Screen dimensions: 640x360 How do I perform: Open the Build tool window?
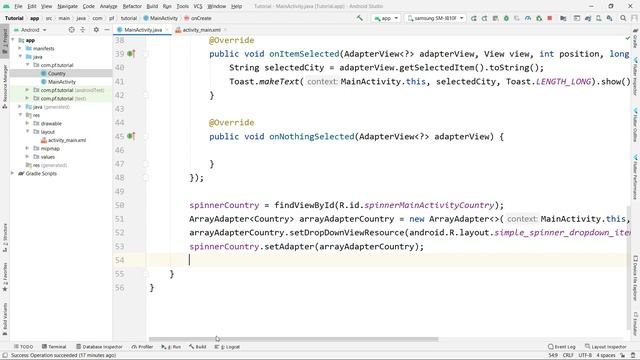click(x=198, y=347)
